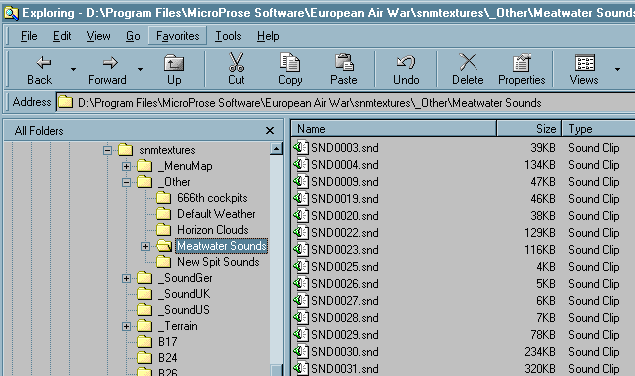Open the View menu
635x376 pixels.
coord(98,36)
